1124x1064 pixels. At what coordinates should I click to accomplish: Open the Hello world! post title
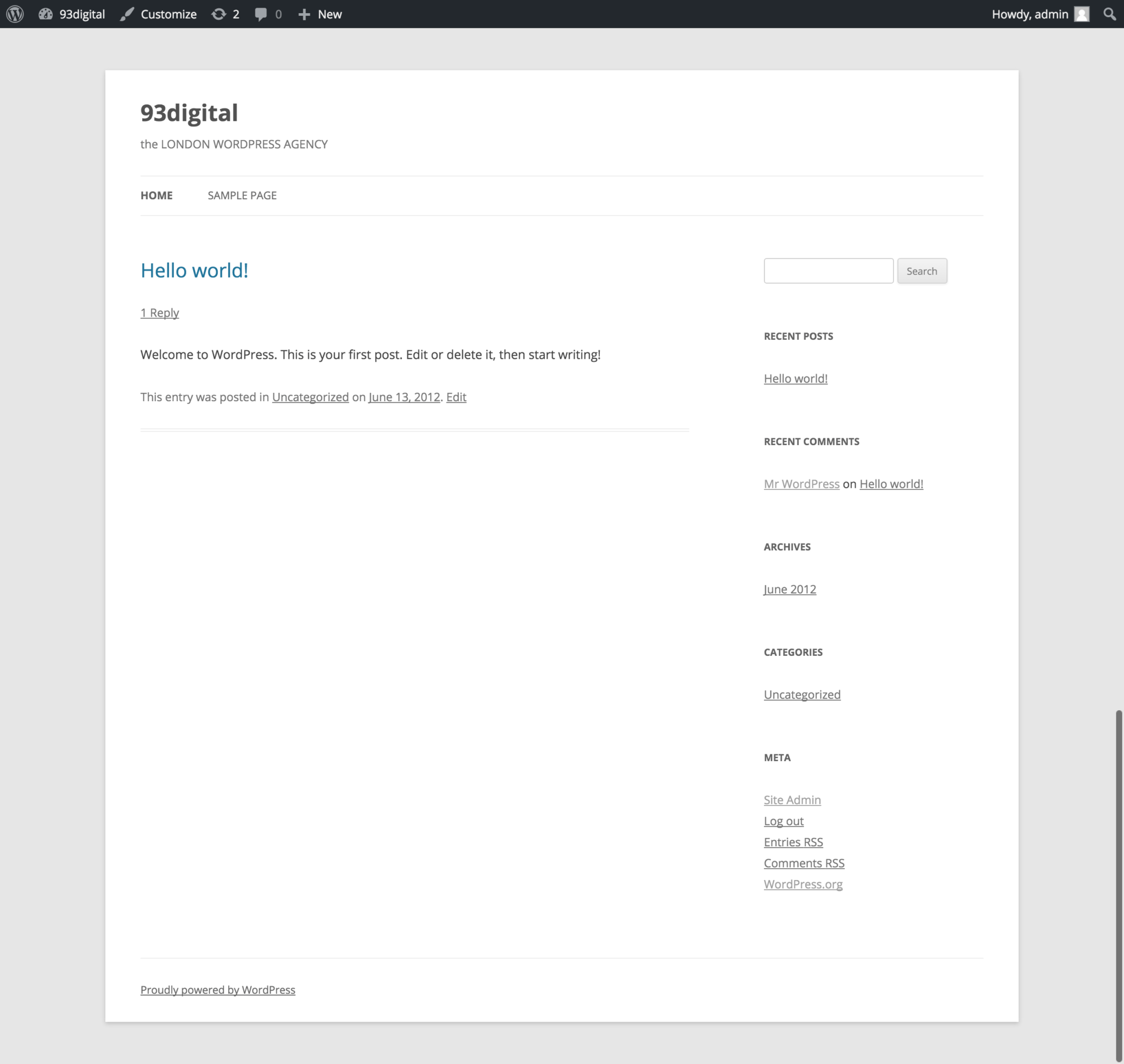[194, 271]
